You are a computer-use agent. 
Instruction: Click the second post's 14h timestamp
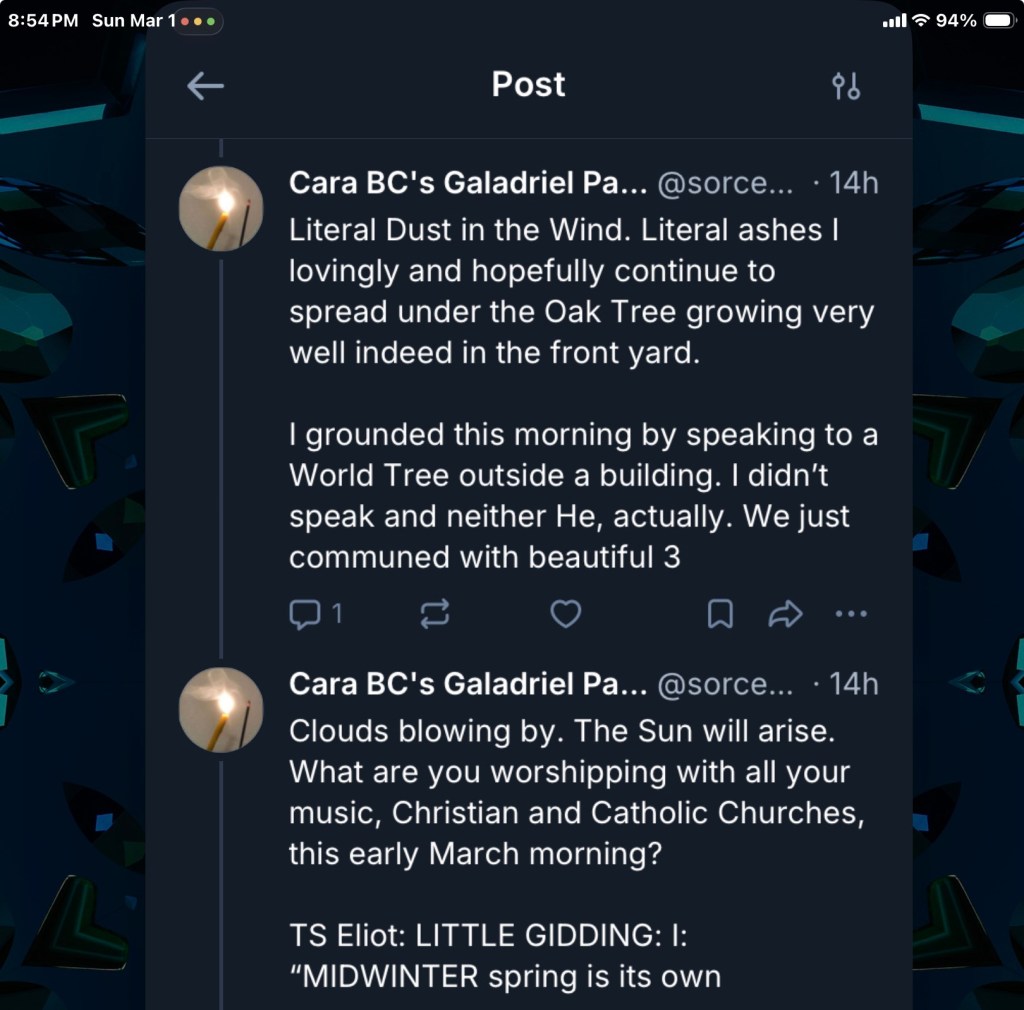(853, 685)
